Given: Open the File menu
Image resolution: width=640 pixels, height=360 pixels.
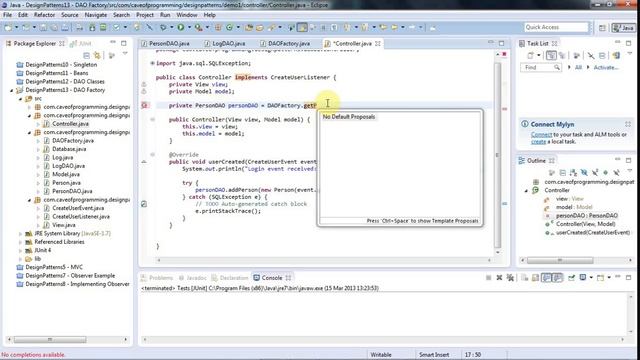Looking at the screenshot, I should tap(7, 15).
